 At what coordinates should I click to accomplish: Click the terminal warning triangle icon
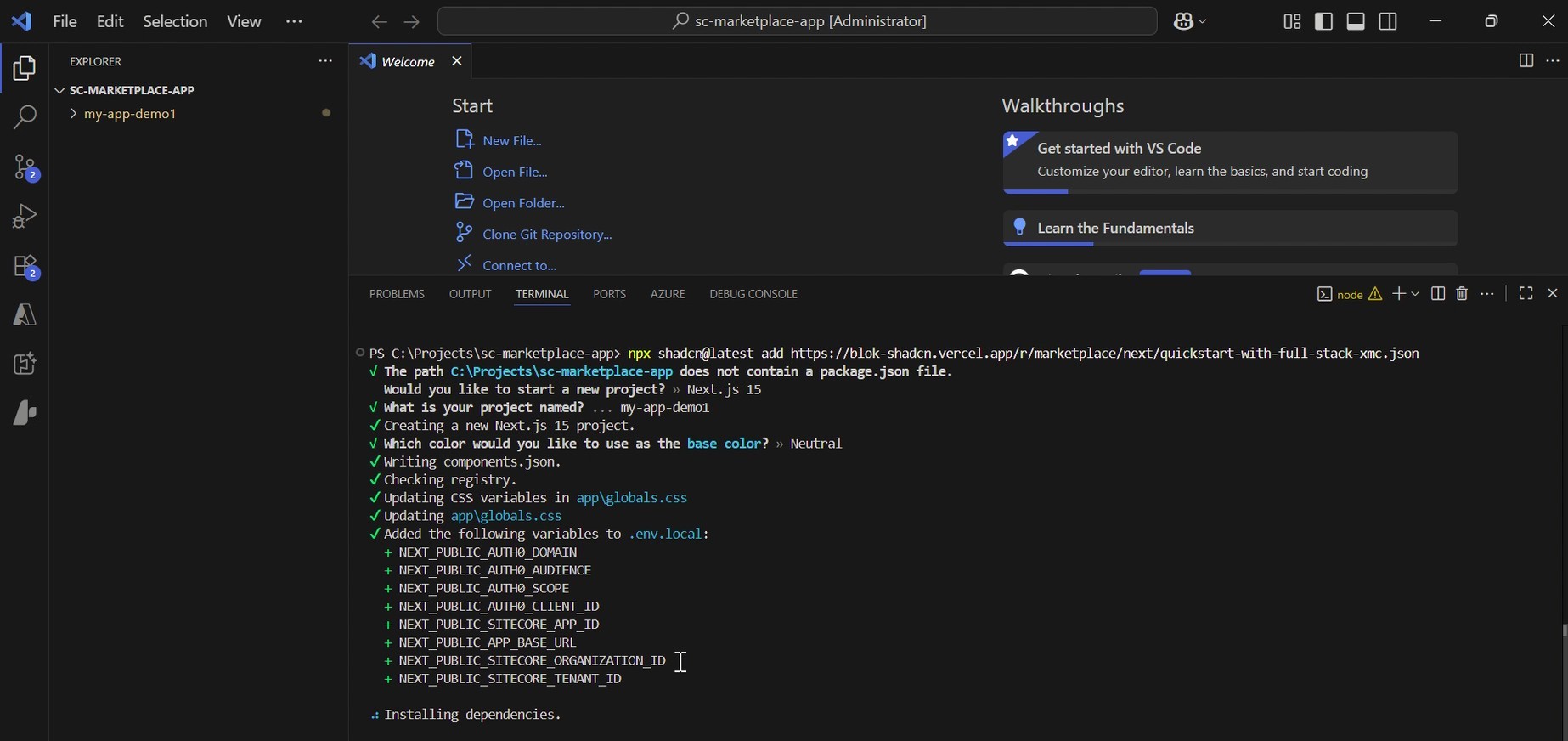pos(1375,294)
